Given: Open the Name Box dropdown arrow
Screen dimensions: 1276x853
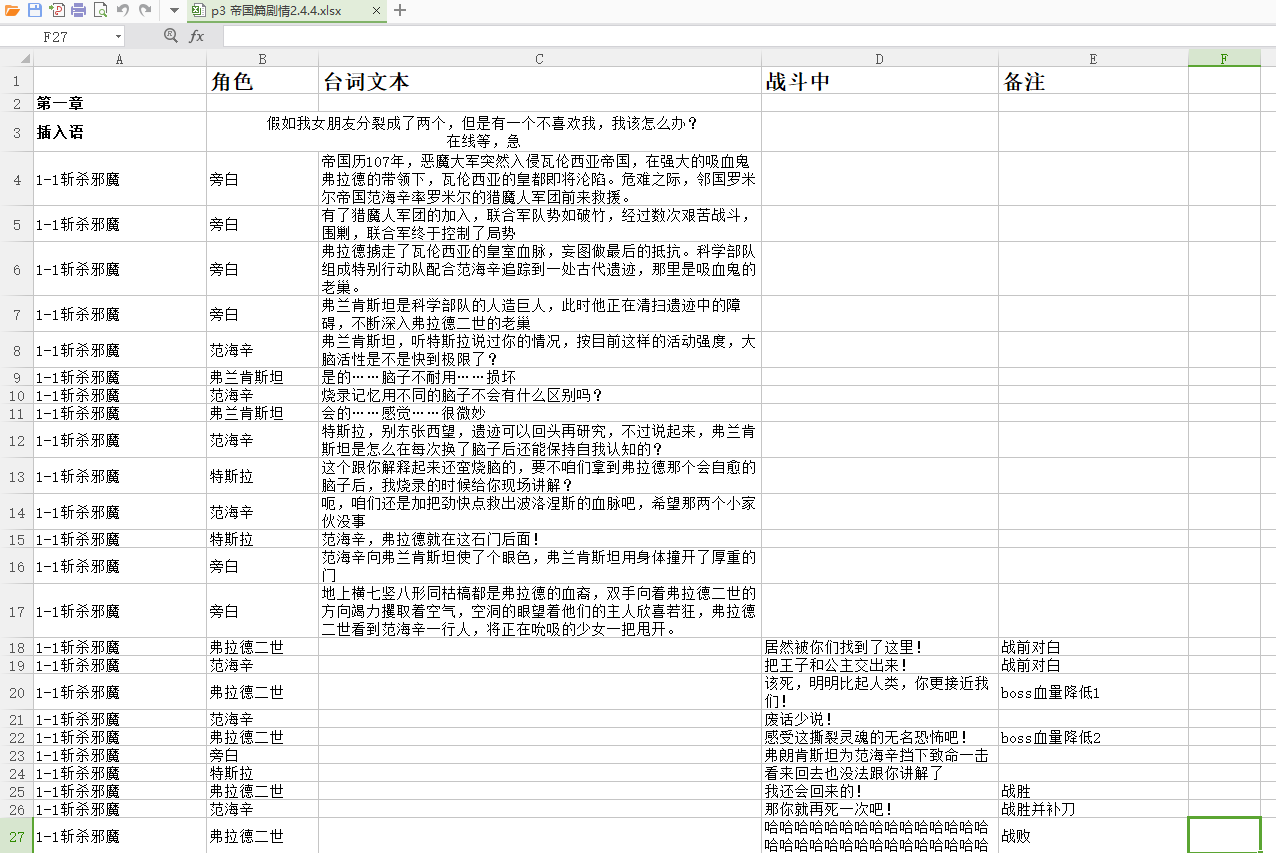Looking at the screenshot, I should (x=118, y=36).
